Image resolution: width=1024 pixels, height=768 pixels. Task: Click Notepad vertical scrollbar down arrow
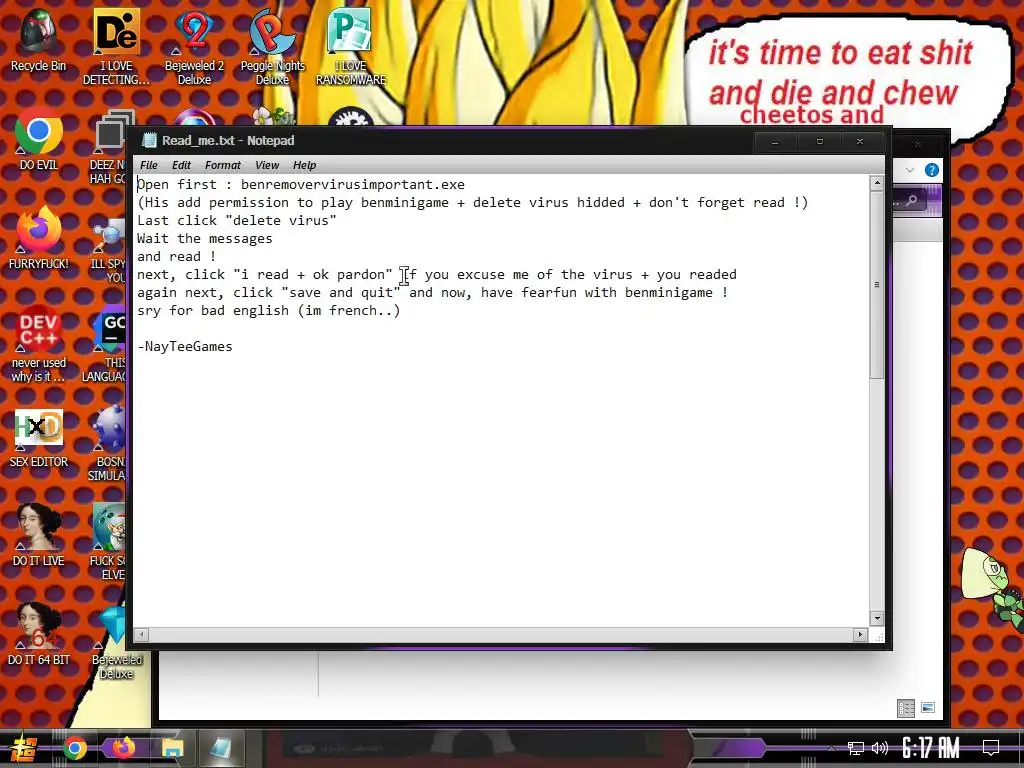(x=877, y=618)
